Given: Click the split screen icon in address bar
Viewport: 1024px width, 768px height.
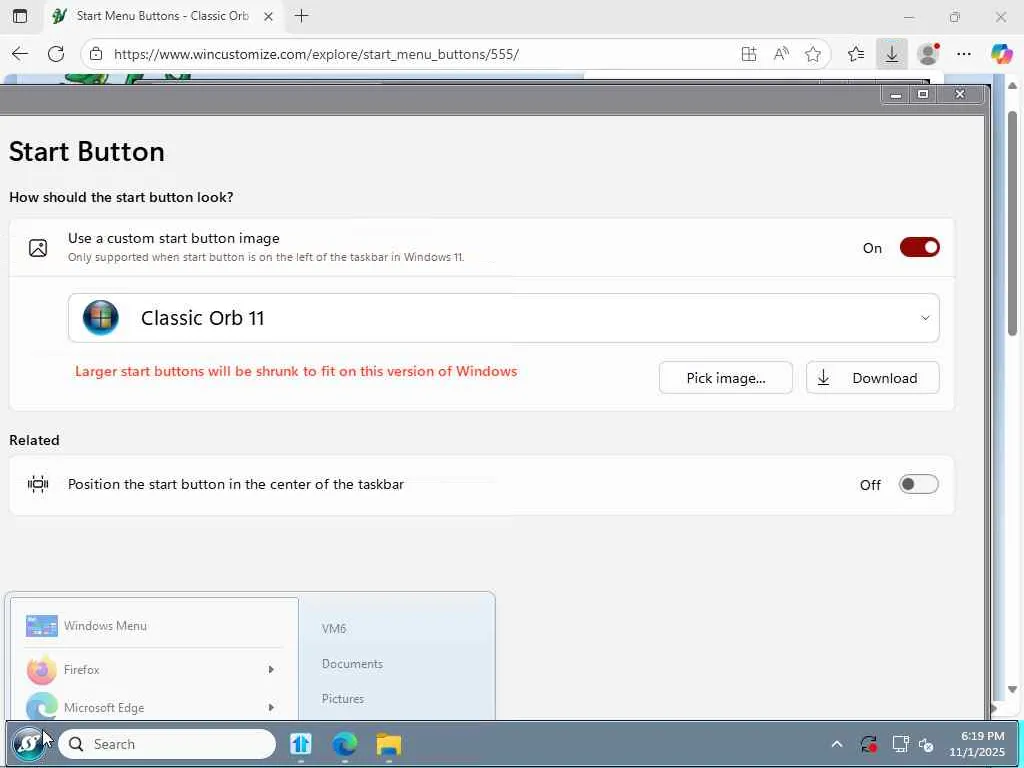Looking at the screenshot, I should (x=749, y=54).
